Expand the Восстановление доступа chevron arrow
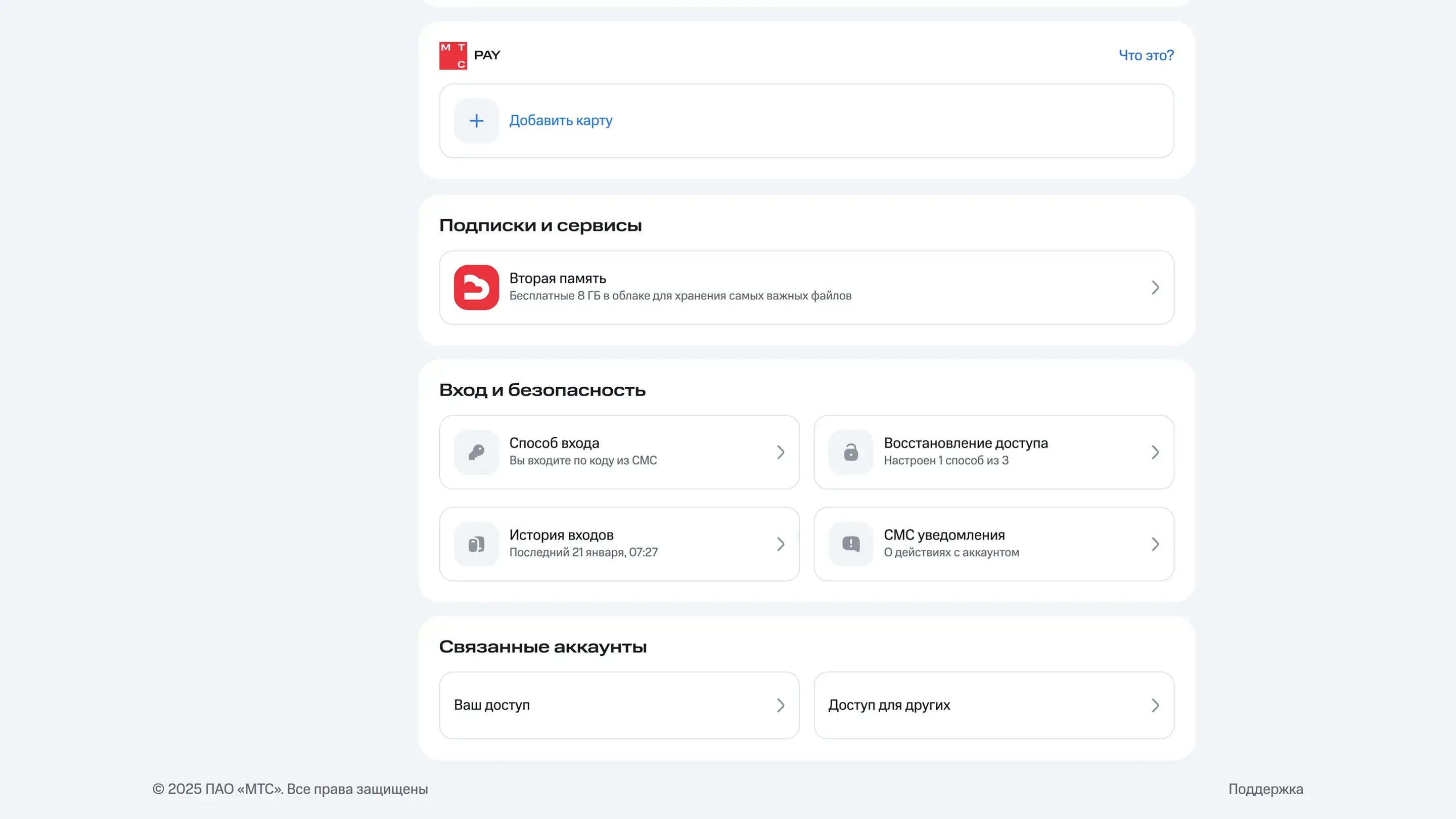The height and width of the screenshot is (819, 1456). pyautogui.click(x=1155, y=452)
